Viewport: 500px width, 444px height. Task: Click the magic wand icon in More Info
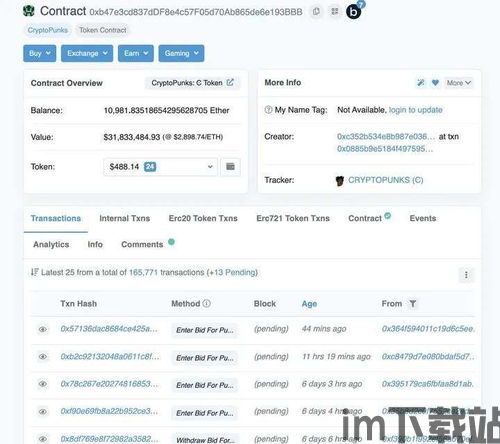[421, 83]
